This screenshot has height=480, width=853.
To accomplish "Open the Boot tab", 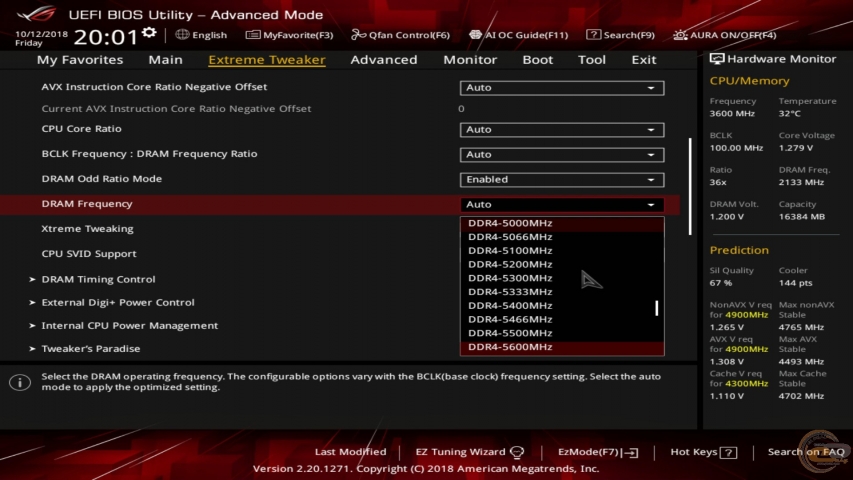I will (x=537, y=59).
